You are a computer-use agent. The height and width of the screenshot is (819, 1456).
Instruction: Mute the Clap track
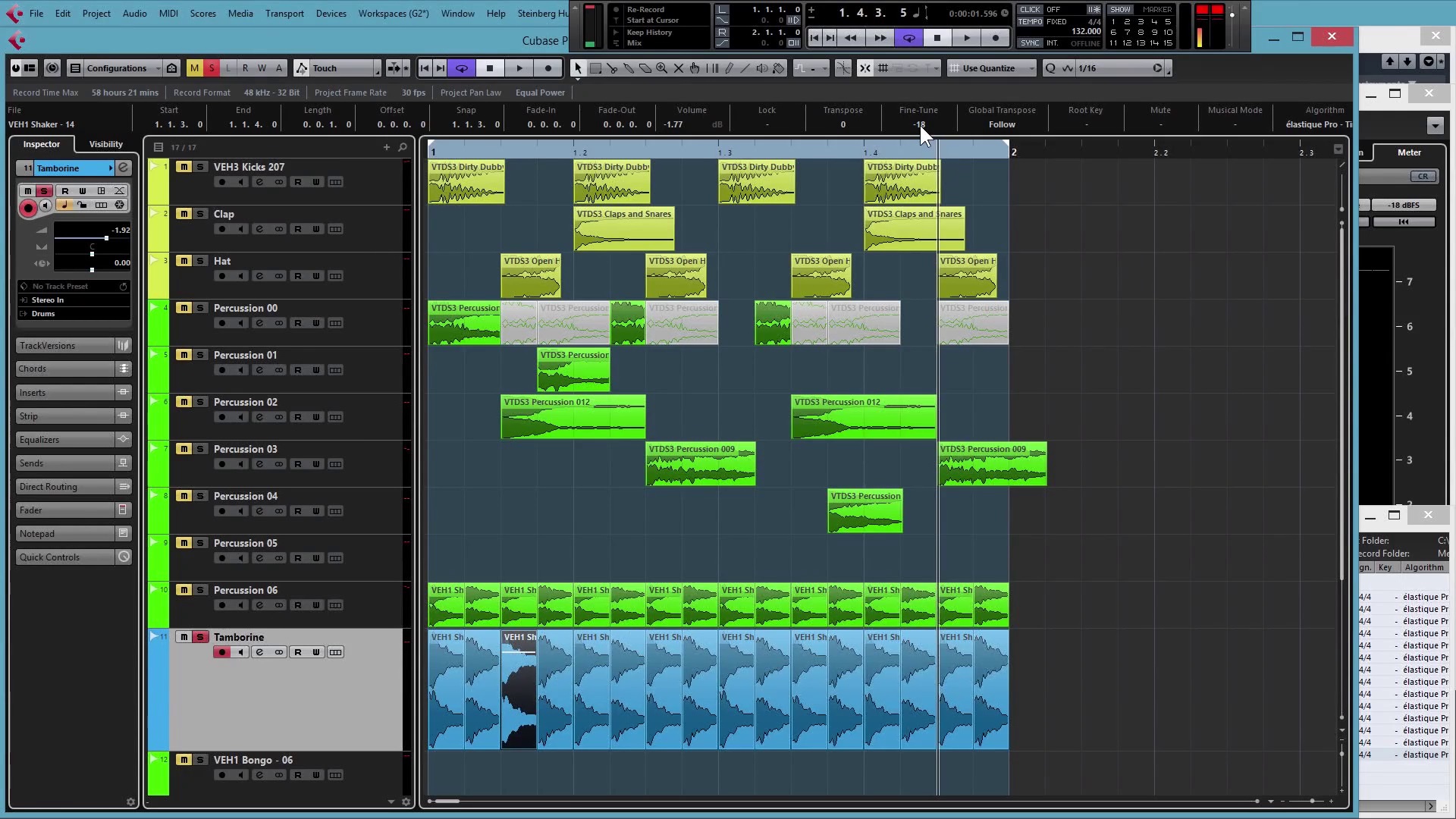(x=184, y=214)
